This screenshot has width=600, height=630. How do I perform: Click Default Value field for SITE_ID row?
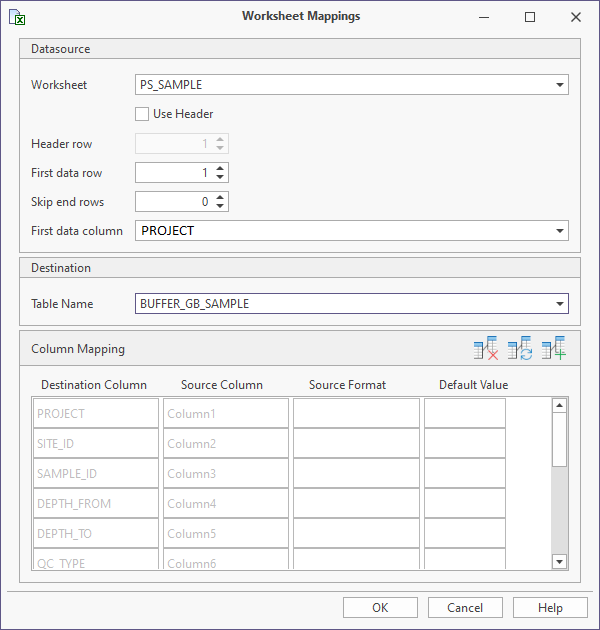(x=464, y=444)
